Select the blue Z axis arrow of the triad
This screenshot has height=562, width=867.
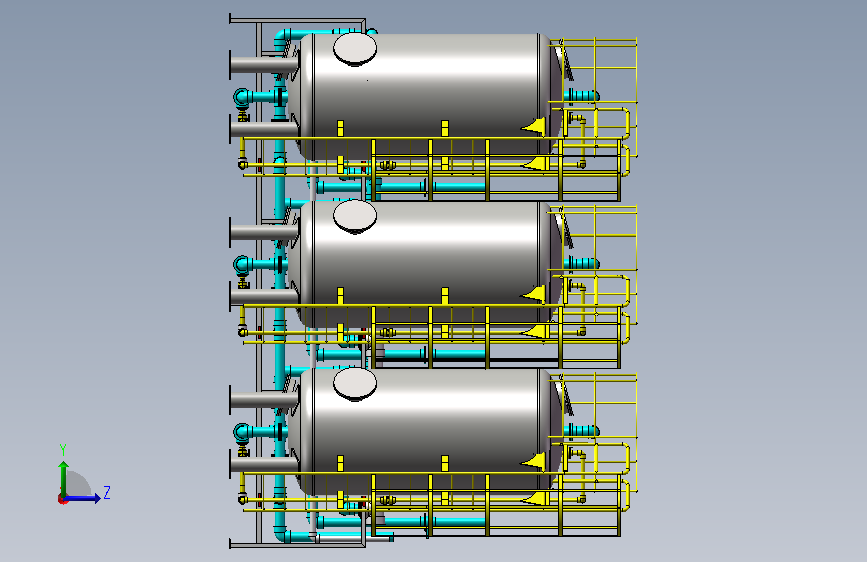tap(82, 498)
